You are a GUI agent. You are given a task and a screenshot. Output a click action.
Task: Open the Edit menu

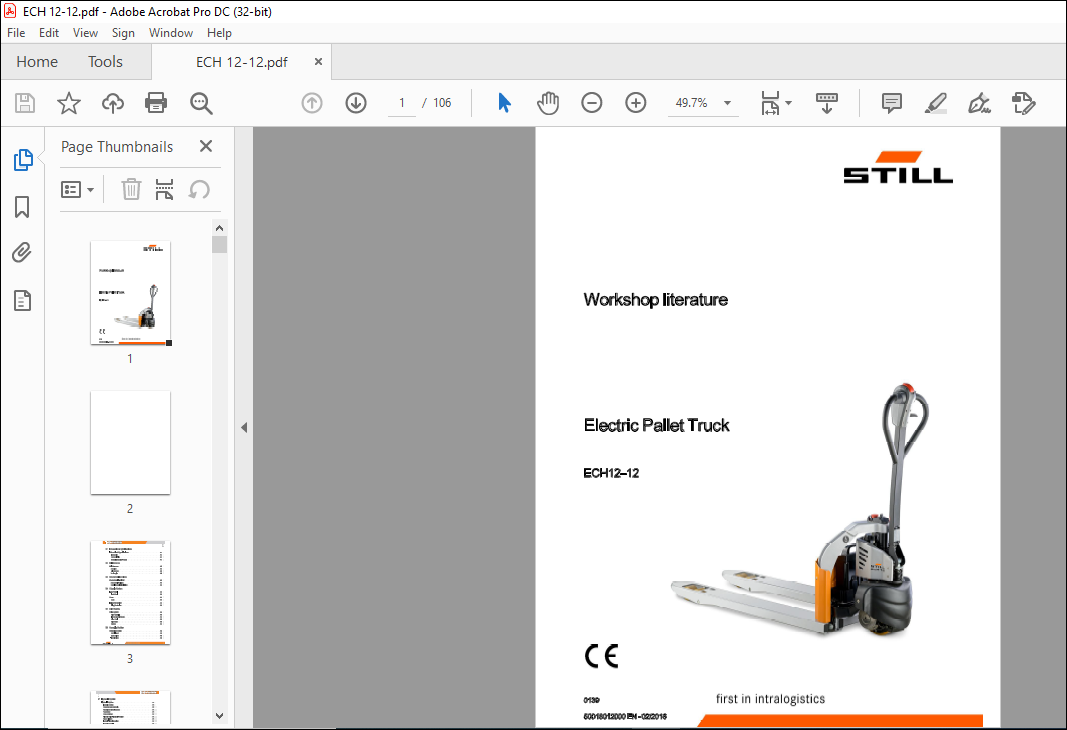click(48, 33)
